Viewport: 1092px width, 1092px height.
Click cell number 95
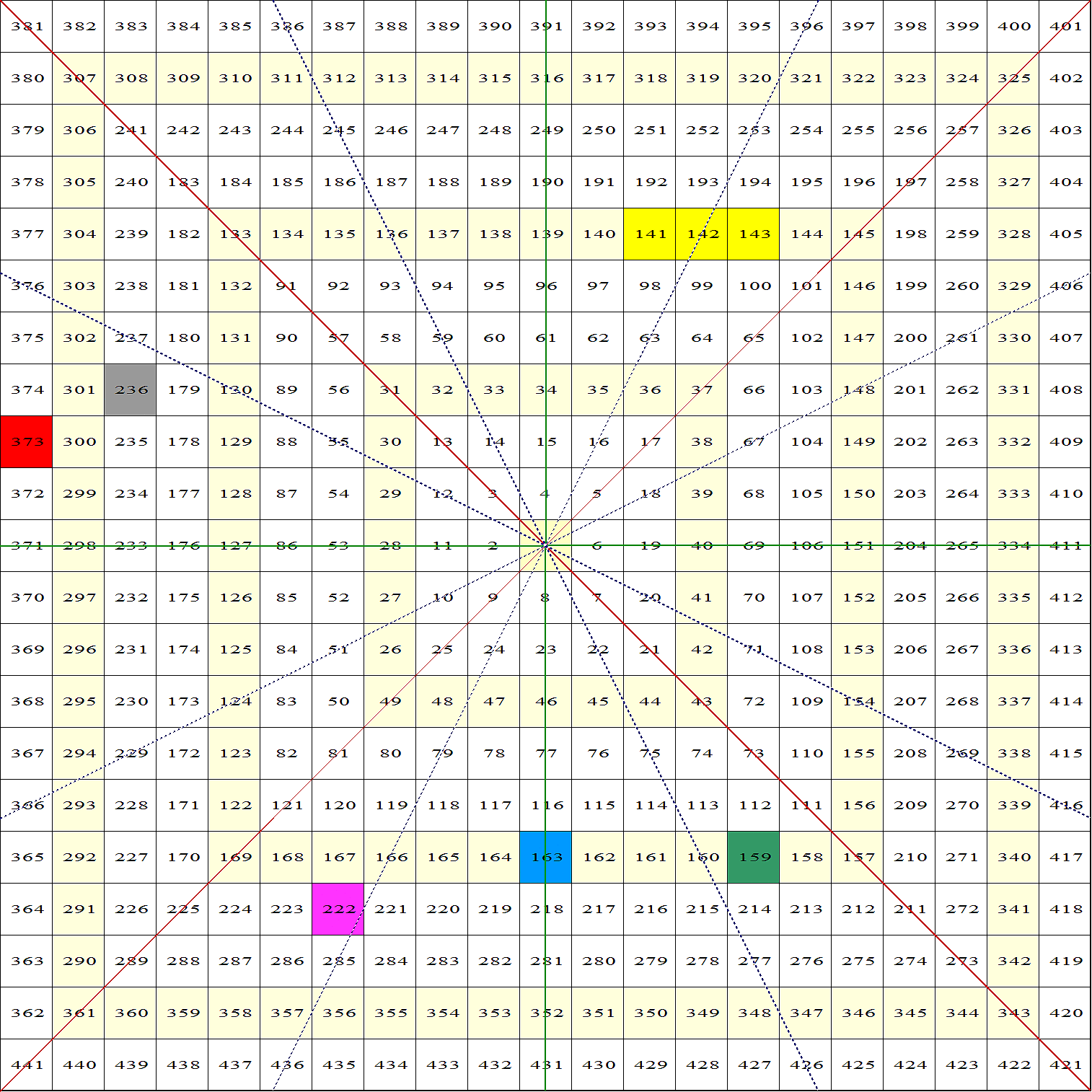(x=493, y=286)
